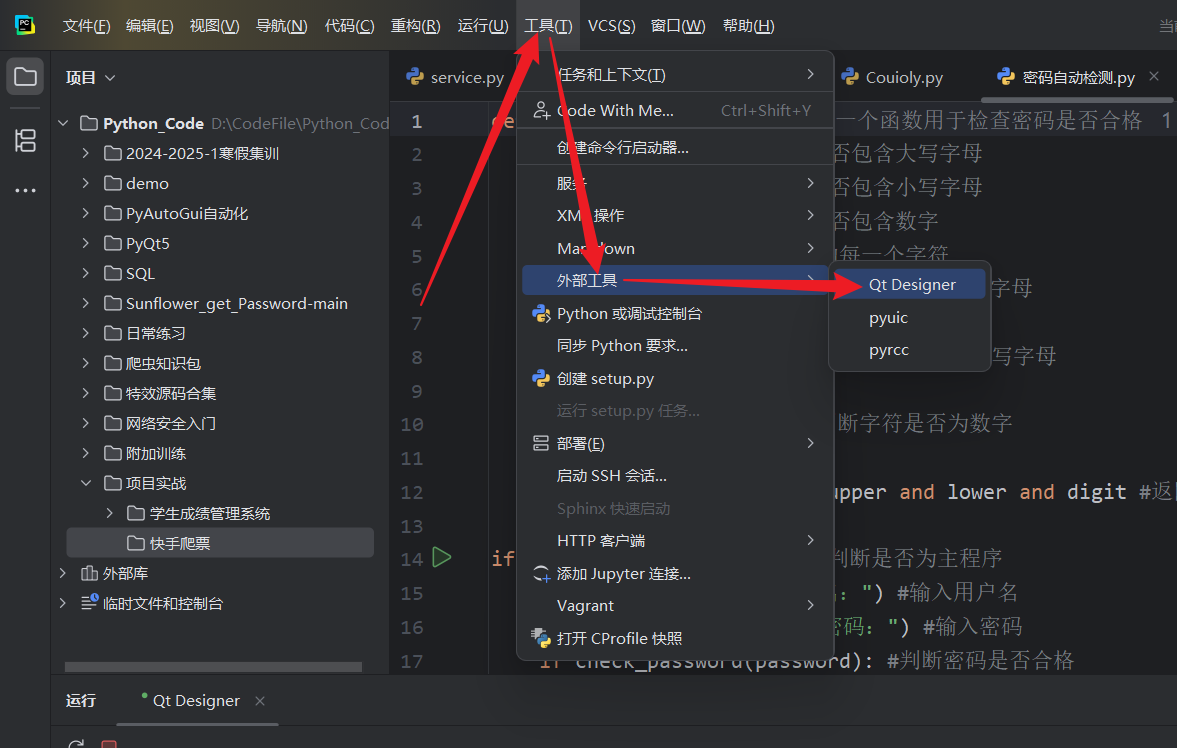This screenshot has height=748, width=1177.
Task: Switch to the service.py editor tab
Action: (x=455, y=77)
